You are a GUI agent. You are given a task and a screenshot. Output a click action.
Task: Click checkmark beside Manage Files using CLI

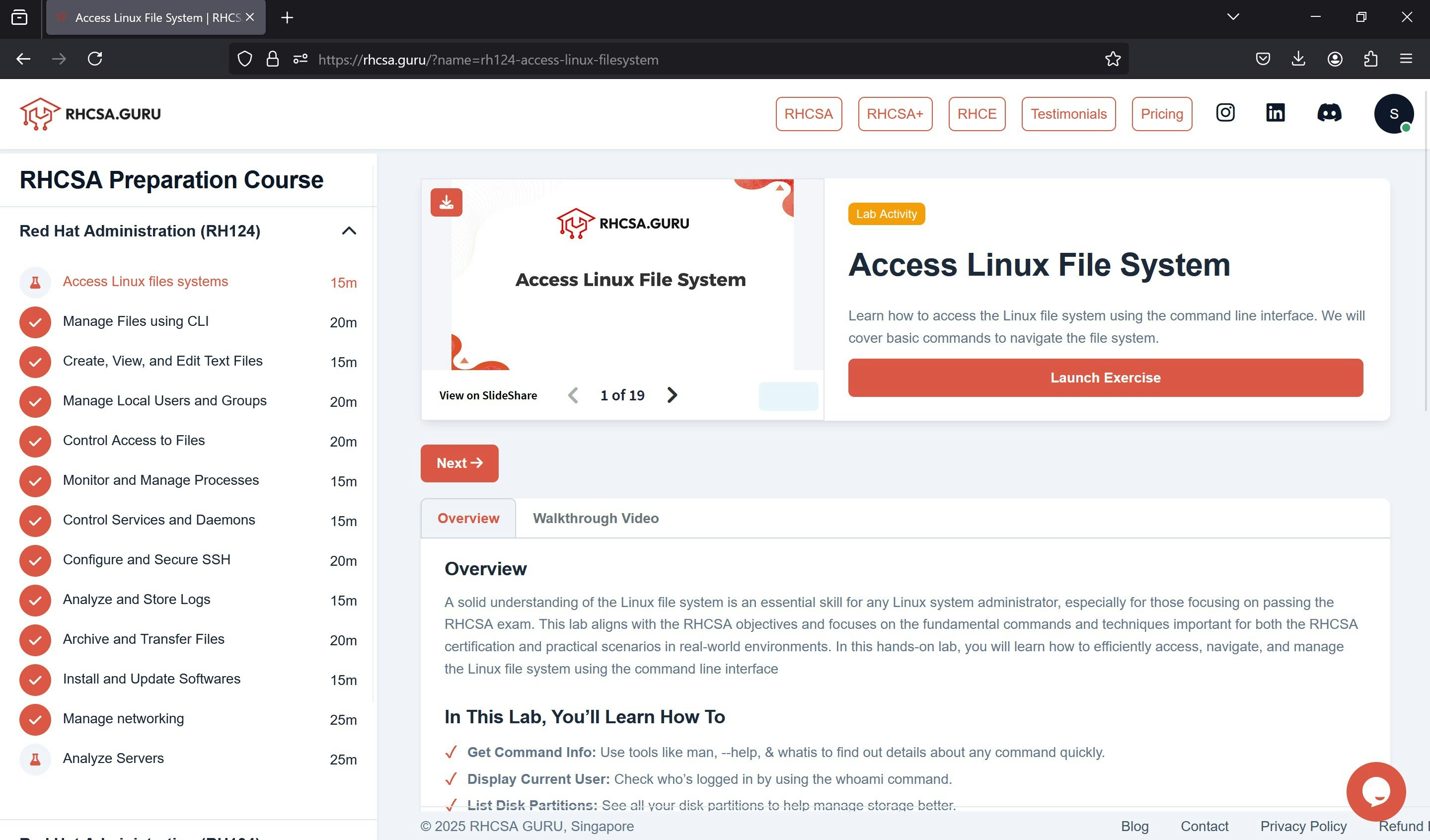(x=35, y=322)
